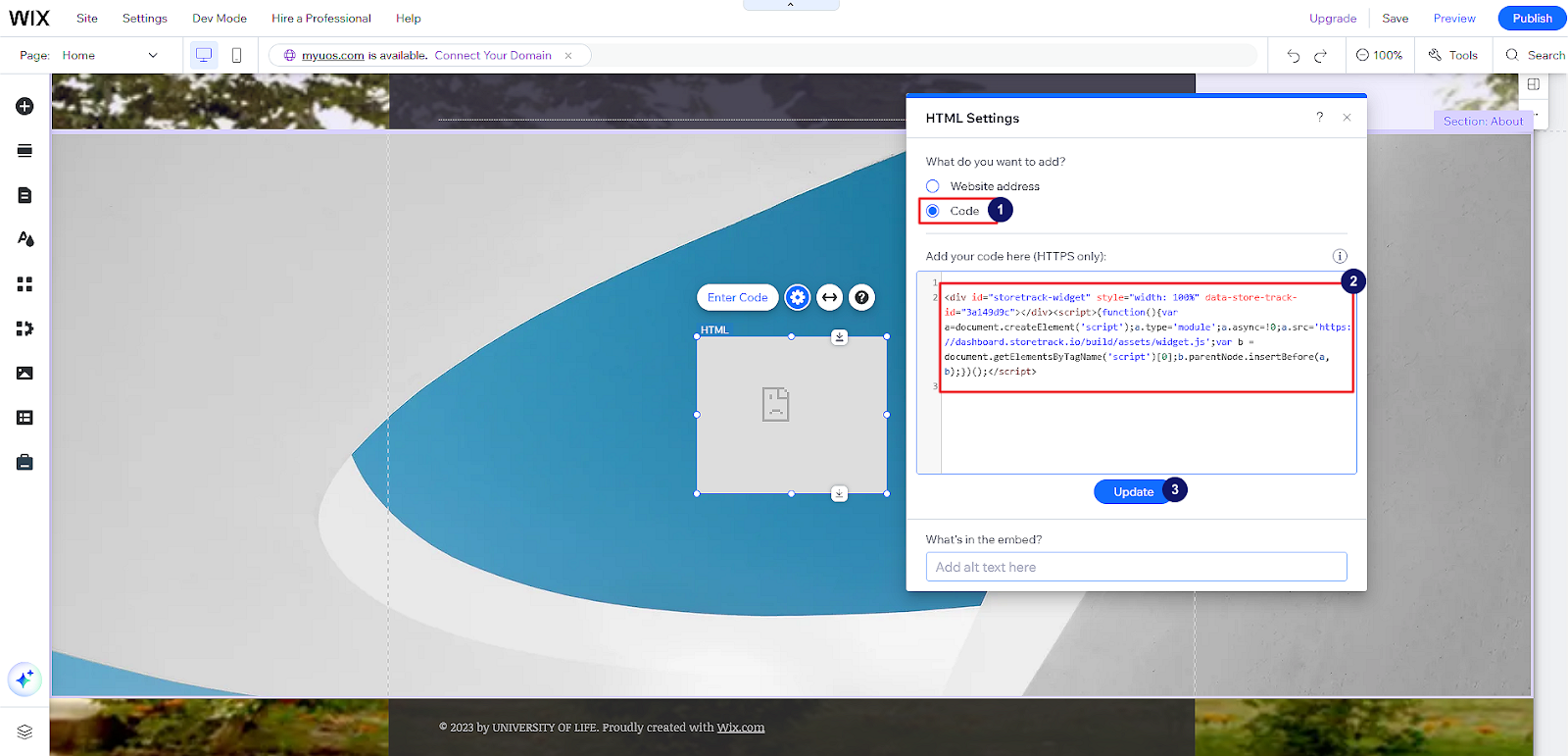Viewport: 1568px width, 756px height.
Task: Click the myuos.com domain link
Action: click(x=333, y=56)
